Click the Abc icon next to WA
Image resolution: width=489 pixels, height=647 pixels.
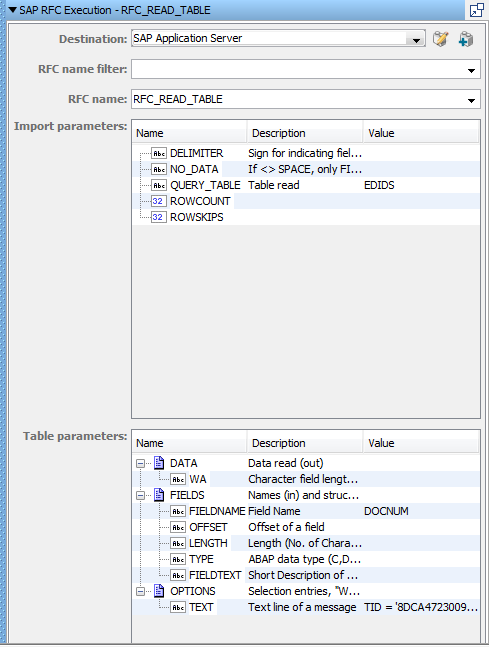coord(178,479)
